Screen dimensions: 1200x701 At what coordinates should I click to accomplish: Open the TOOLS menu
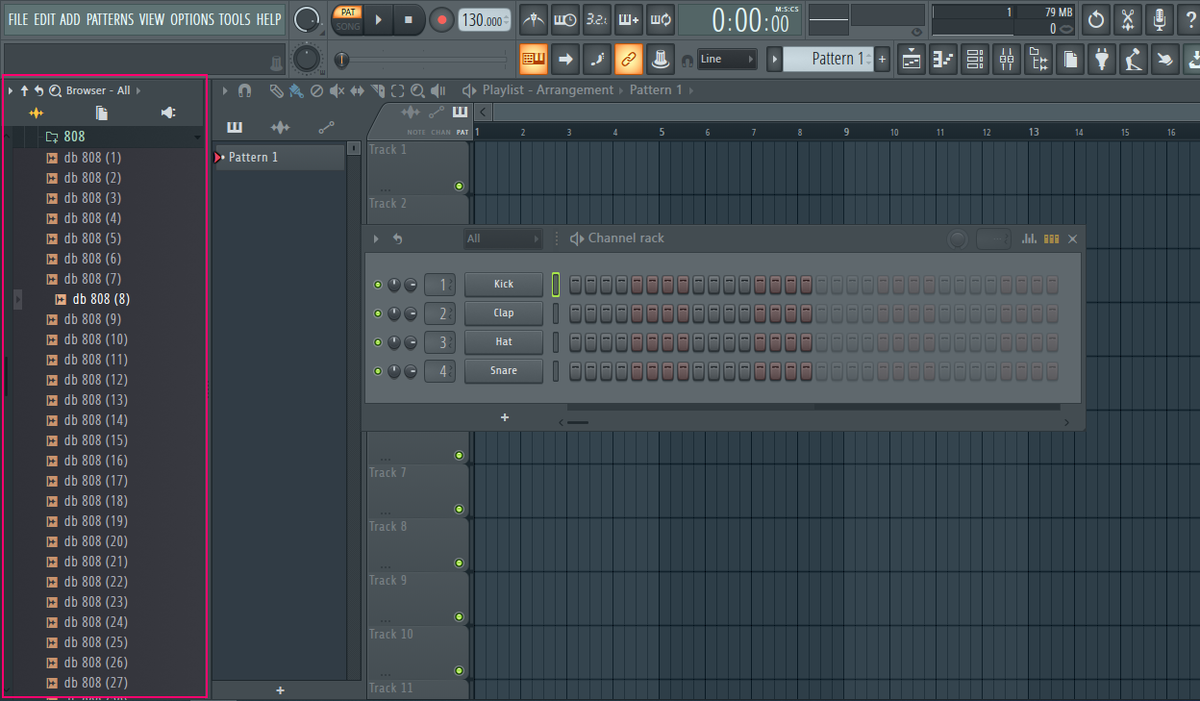click(235, 20)
